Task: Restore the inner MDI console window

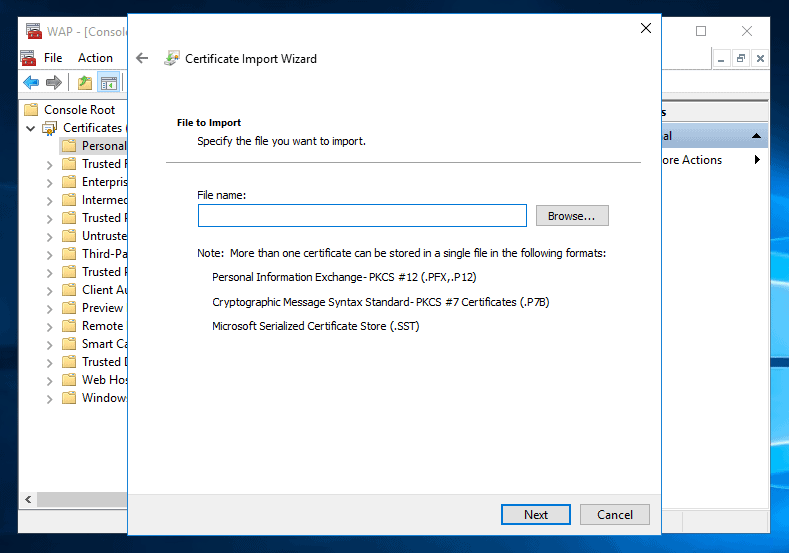Action: click(x=741, y=58)
